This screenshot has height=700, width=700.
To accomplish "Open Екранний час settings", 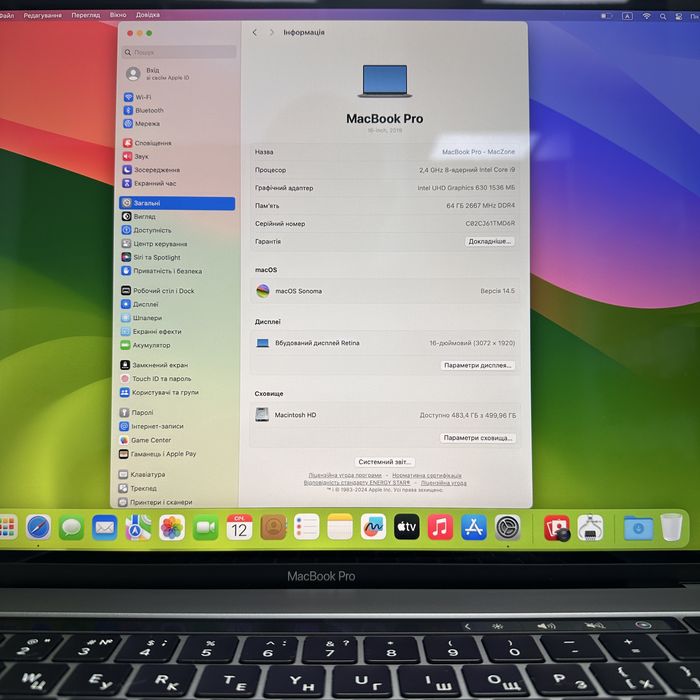I will pos(149,183).
